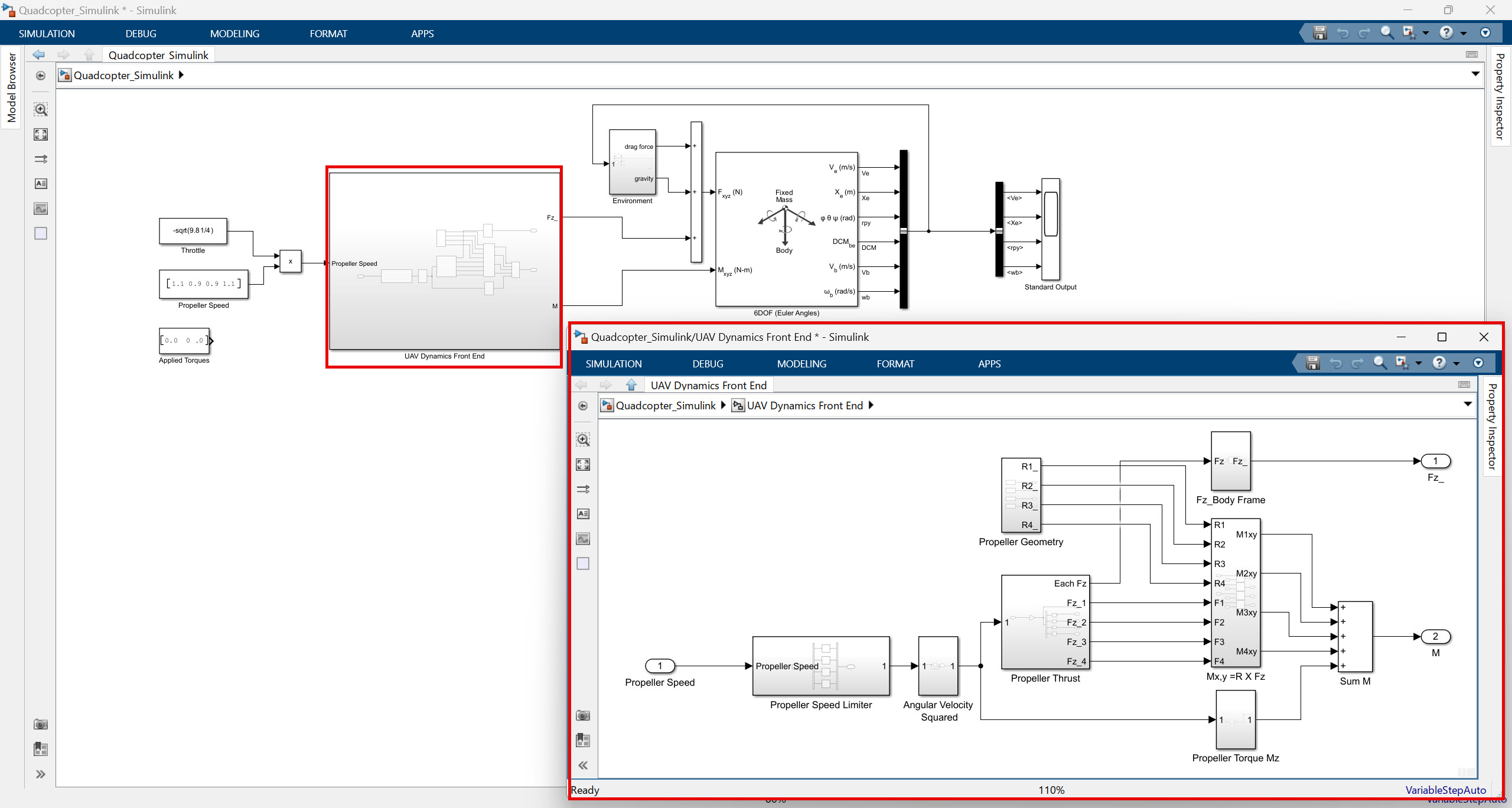Click Save icon in UAV Dynamics window
The image size is (1512, 808).
click(1313, 363)
